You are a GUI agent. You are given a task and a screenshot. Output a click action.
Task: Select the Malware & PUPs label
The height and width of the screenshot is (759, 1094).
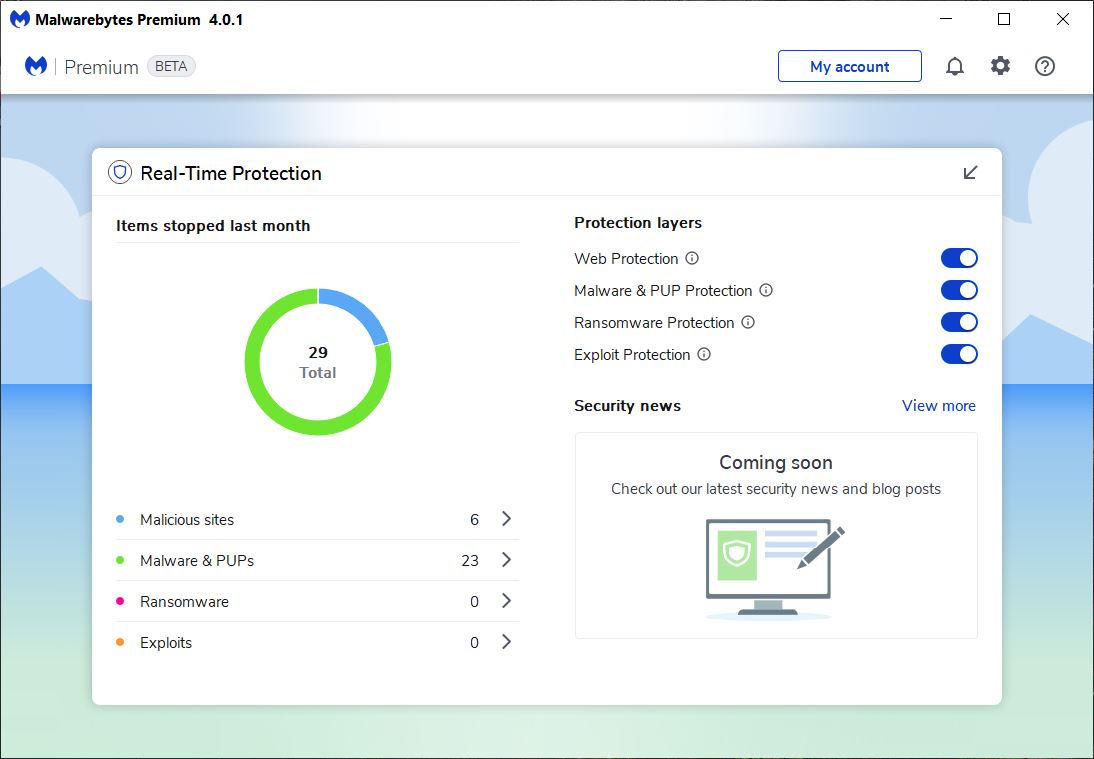pos(197,561)
